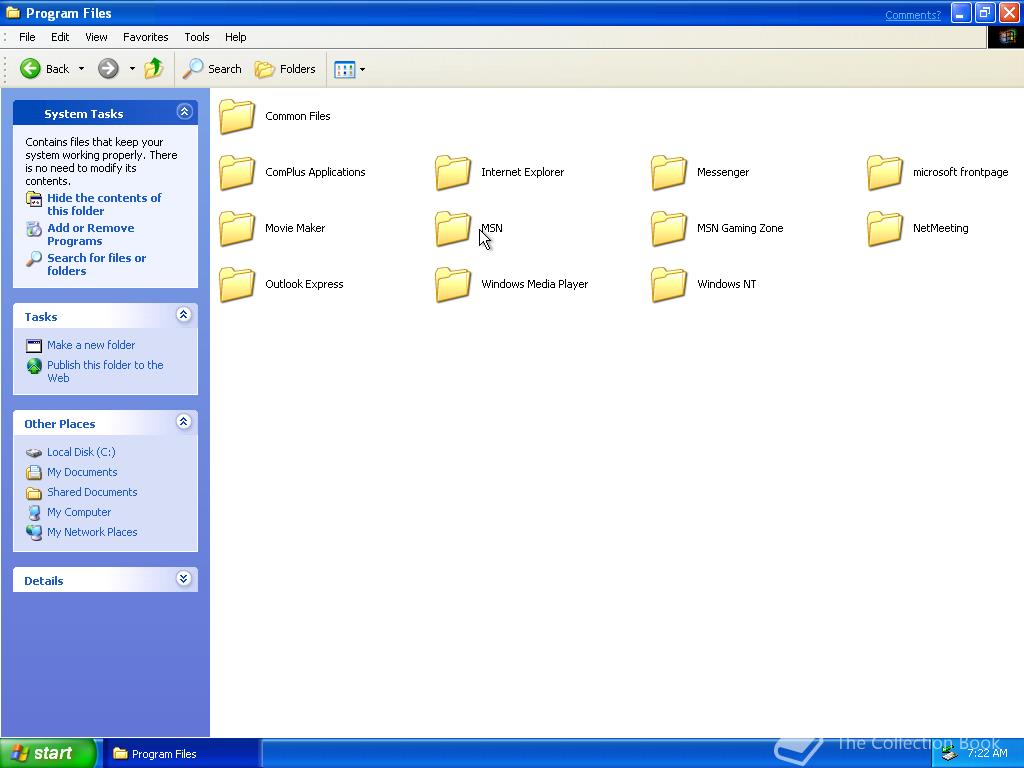This screenshot has height=768, width=1024.
Task: Click the Program Files title bar folder icon
Action: pyautogui.click(x=13, y=13)
